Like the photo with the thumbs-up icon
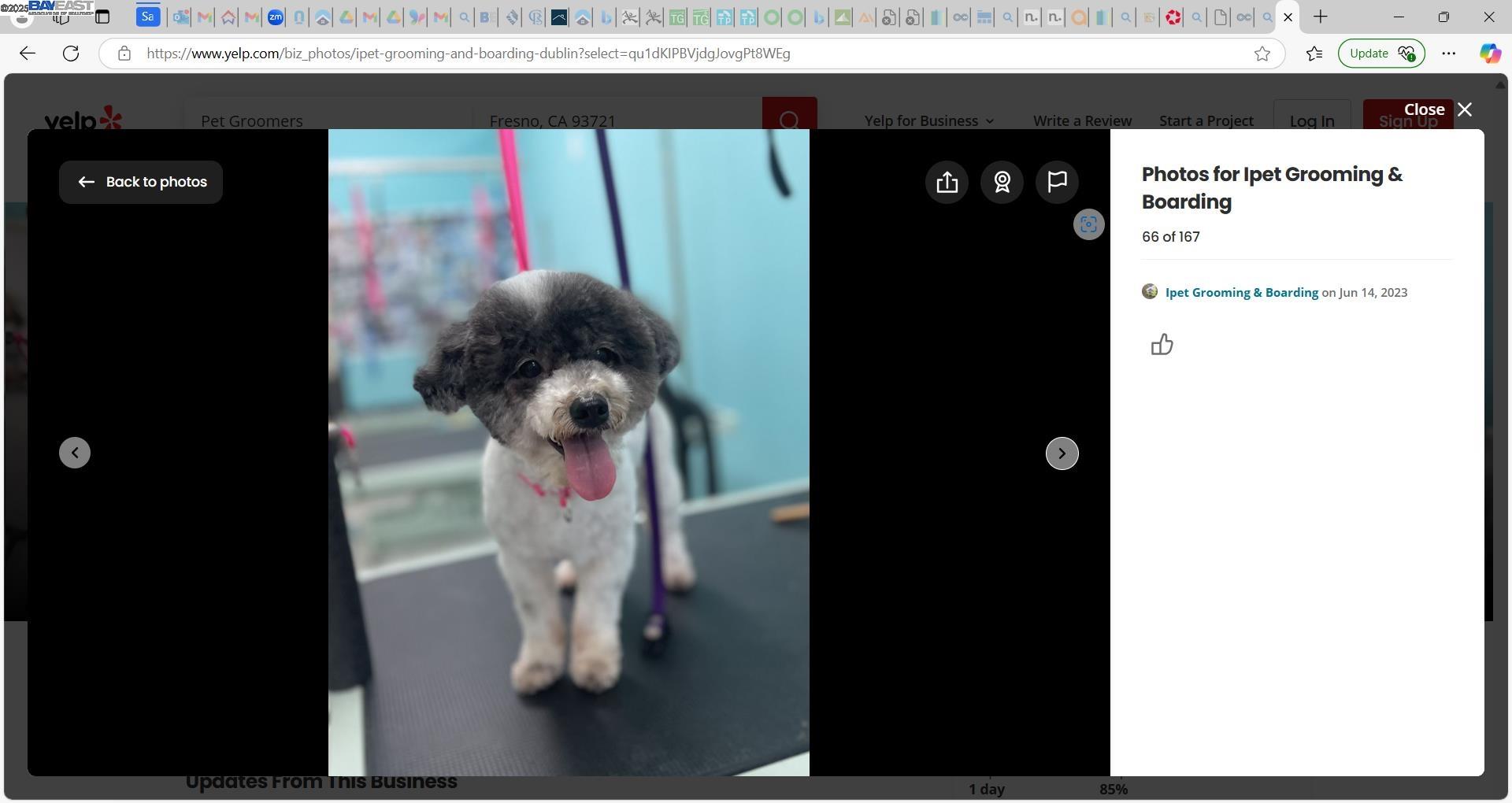This screenshot has width=1512, height=803. (x=1162, y=345)
